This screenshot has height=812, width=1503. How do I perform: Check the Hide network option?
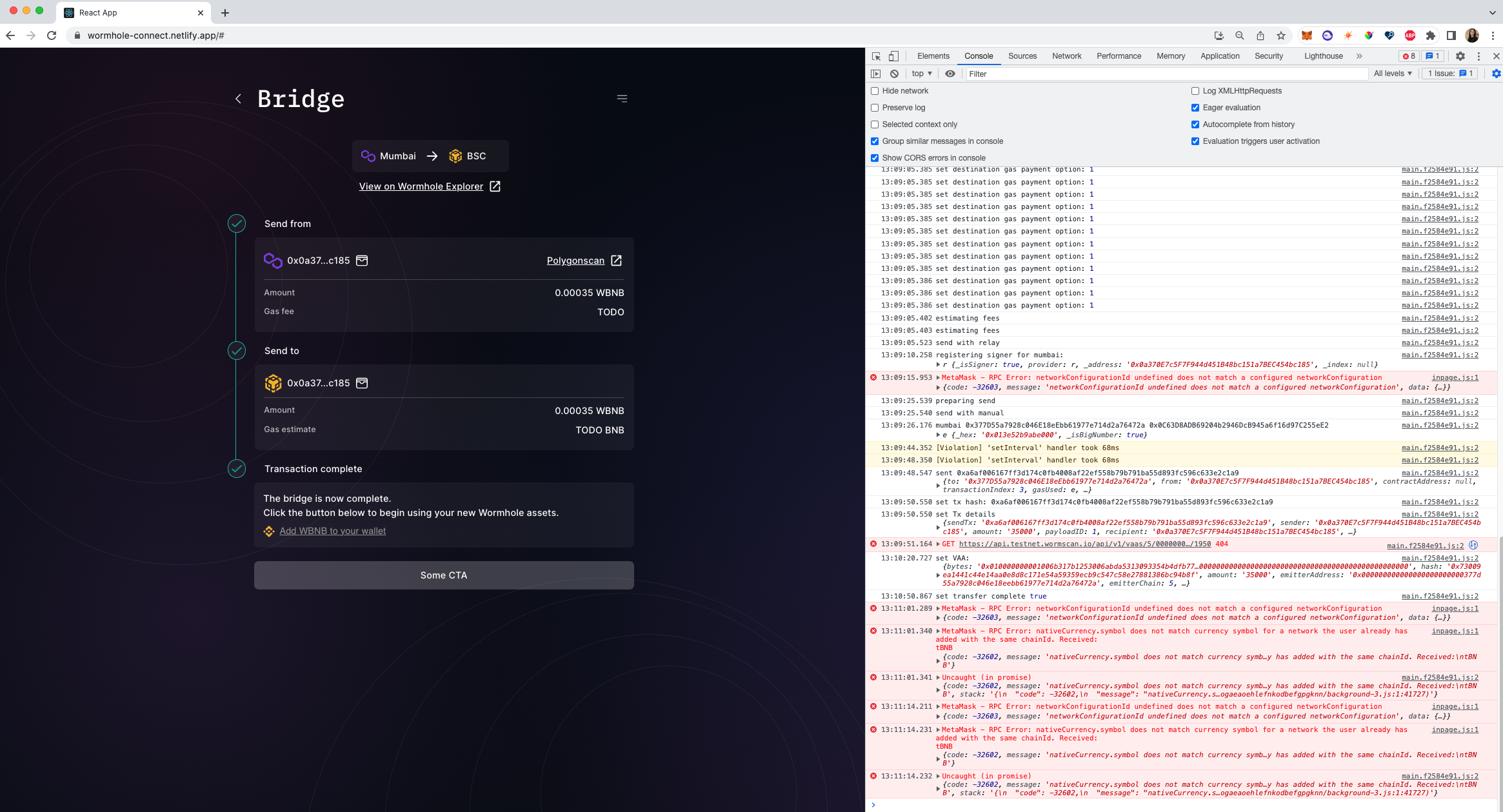875,91
